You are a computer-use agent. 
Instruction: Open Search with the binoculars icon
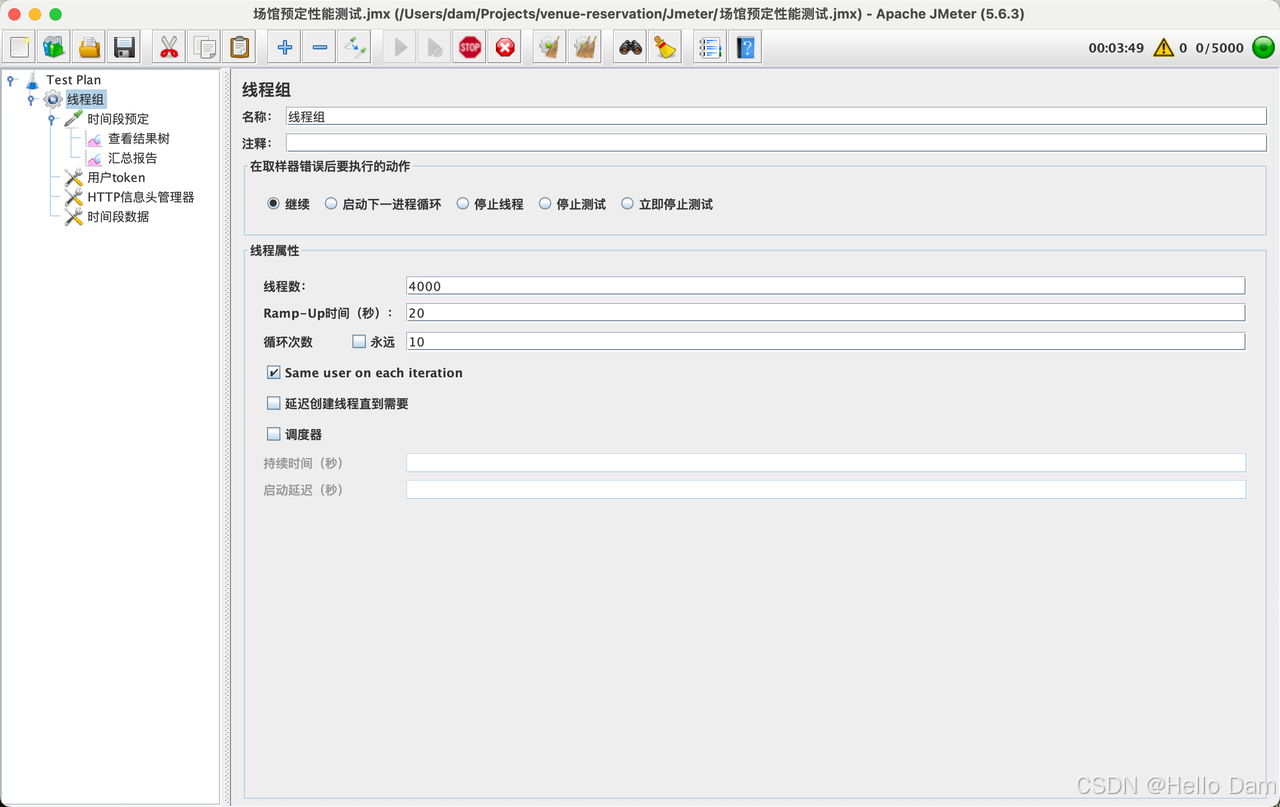click(630, 47)
